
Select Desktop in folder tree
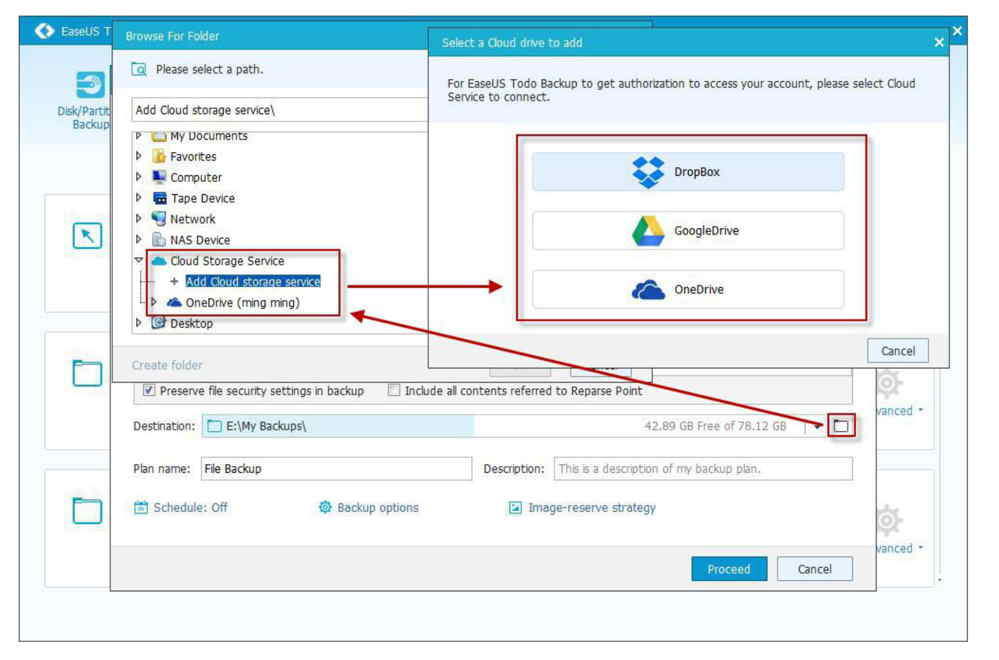[x=191, y=324]
